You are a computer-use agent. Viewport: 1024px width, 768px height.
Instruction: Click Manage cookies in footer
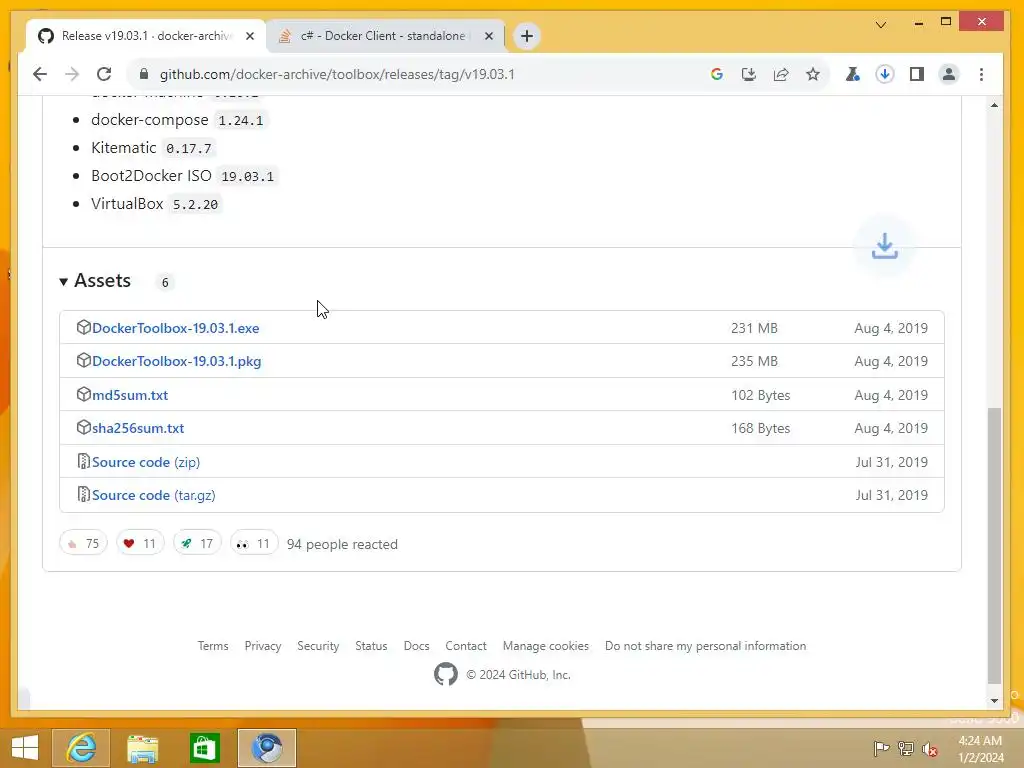point(545,646)
